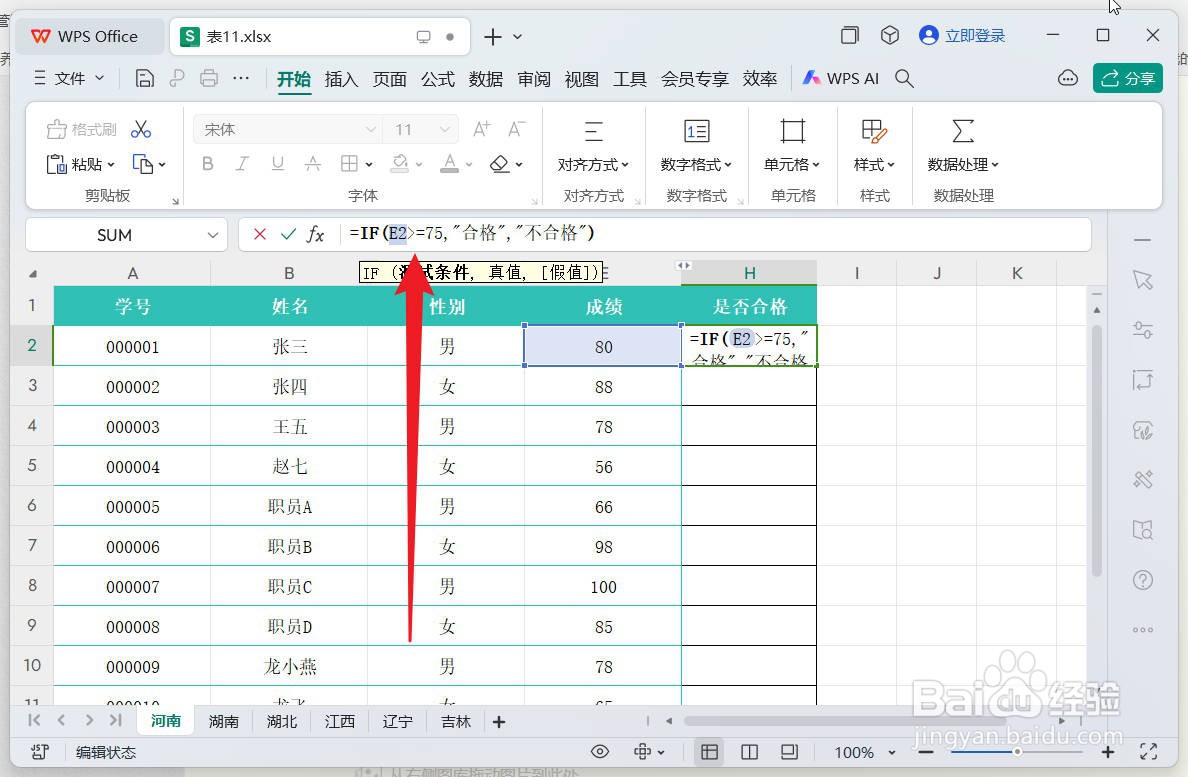The width and height of the screenshot is (1188, 777).
Task: Select the 湖南 sheet tab
Action: click(223, 720)
